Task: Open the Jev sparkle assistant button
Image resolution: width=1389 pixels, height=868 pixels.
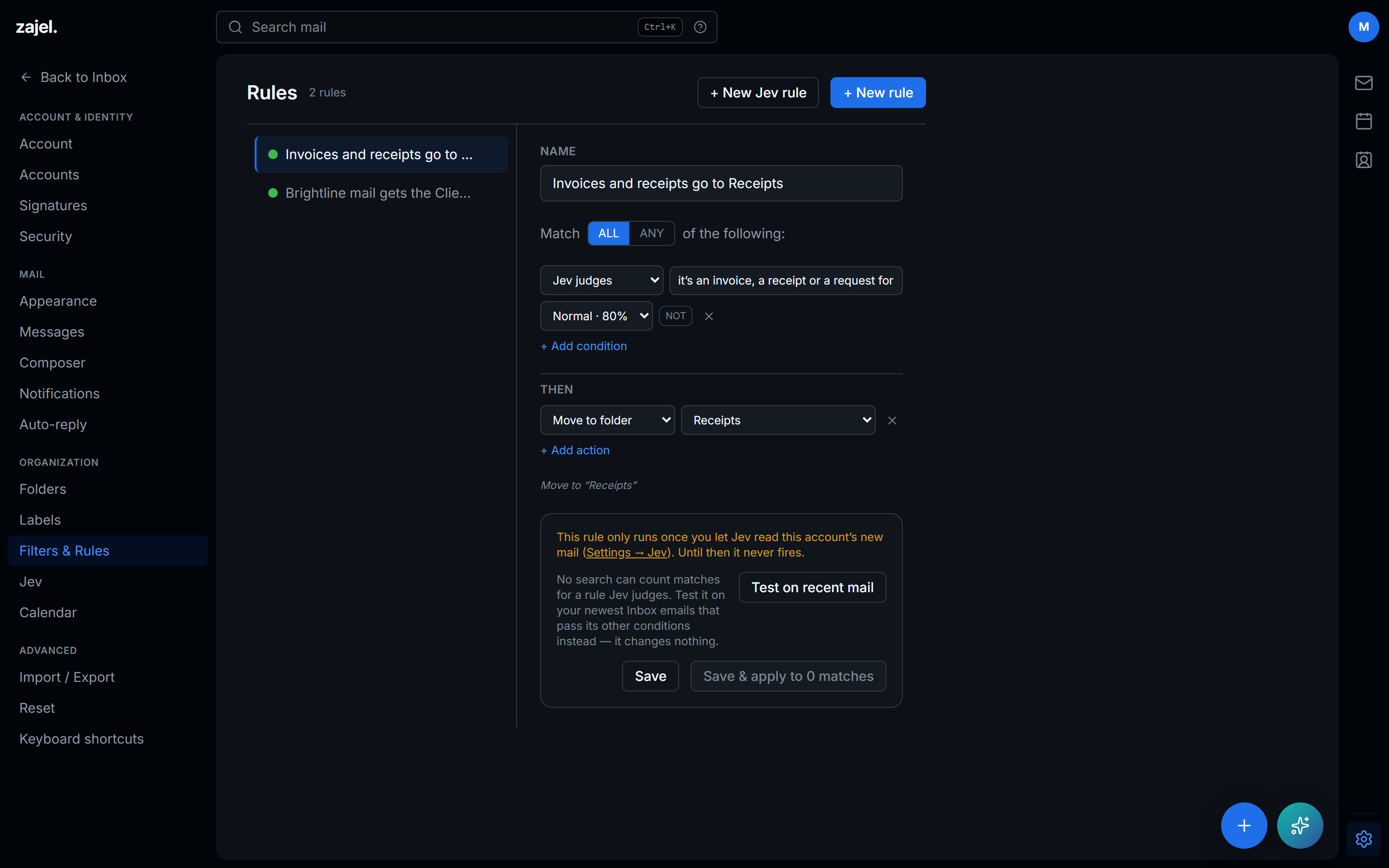Action: 1299,825
